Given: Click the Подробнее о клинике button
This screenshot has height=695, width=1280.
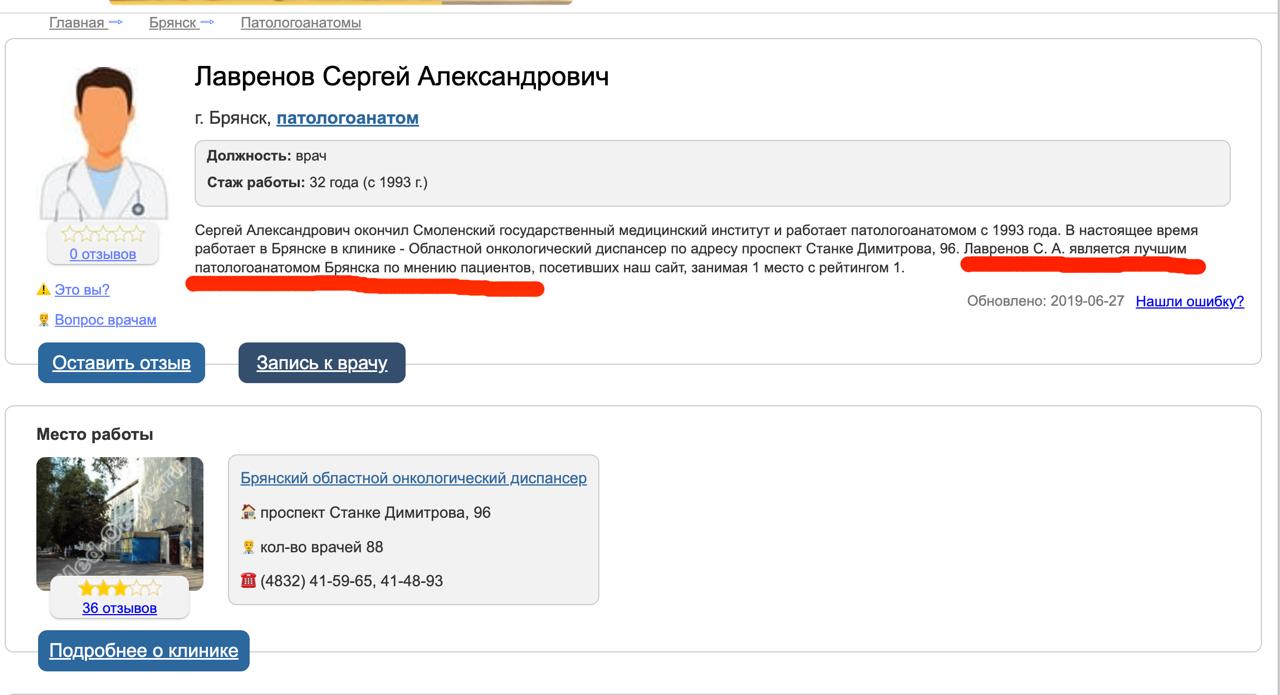Looking at the screenshot, I should (x=144, y=651).
